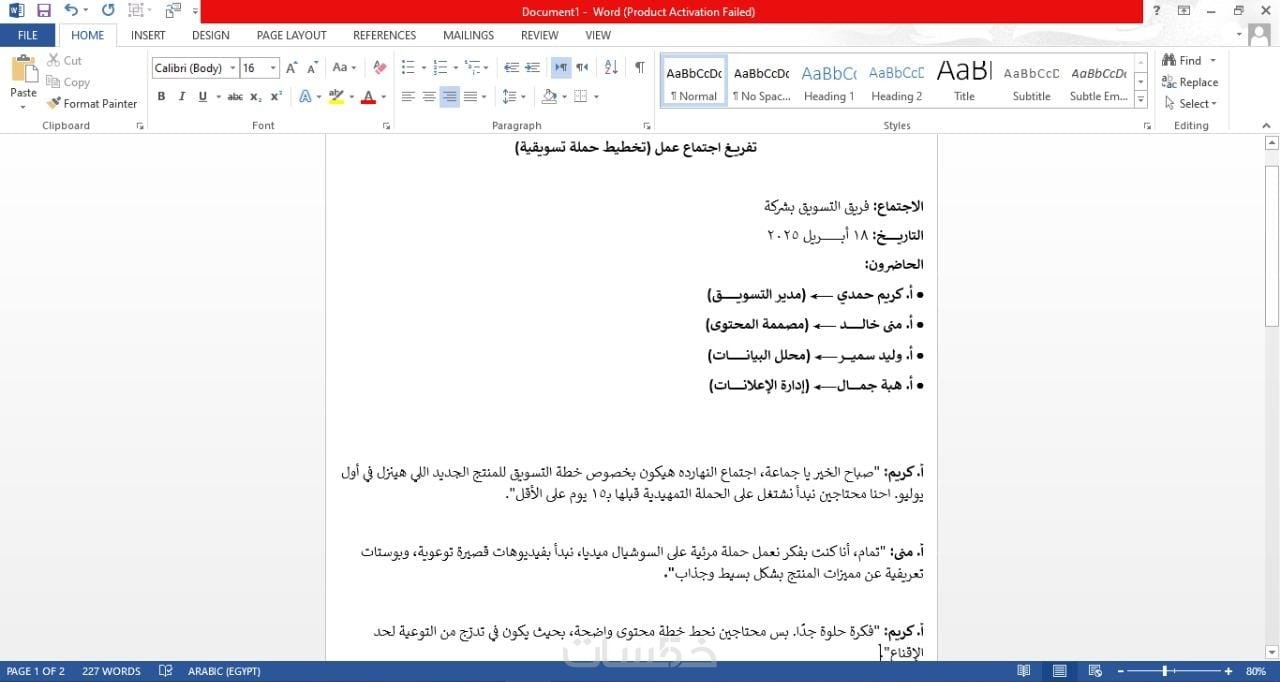Open the proofing errors status icon

click(166, 671)
